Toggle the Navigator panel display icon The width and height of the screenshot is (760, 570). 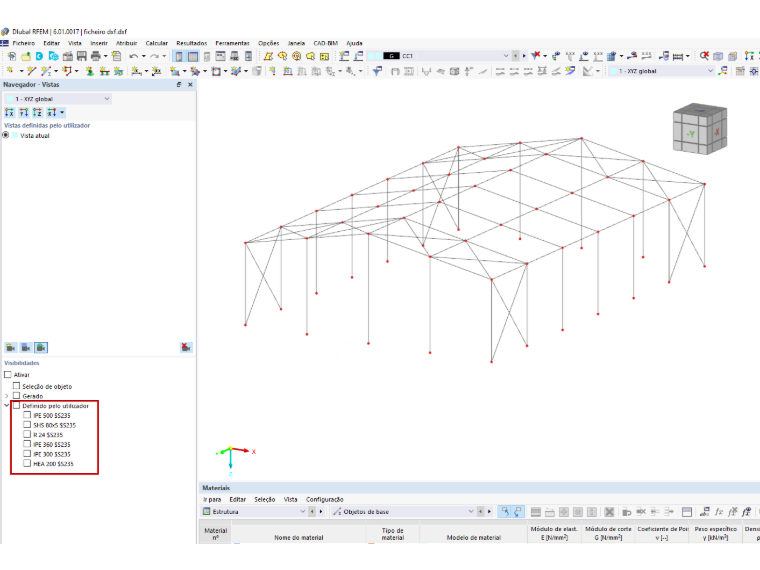click(179, 56)
